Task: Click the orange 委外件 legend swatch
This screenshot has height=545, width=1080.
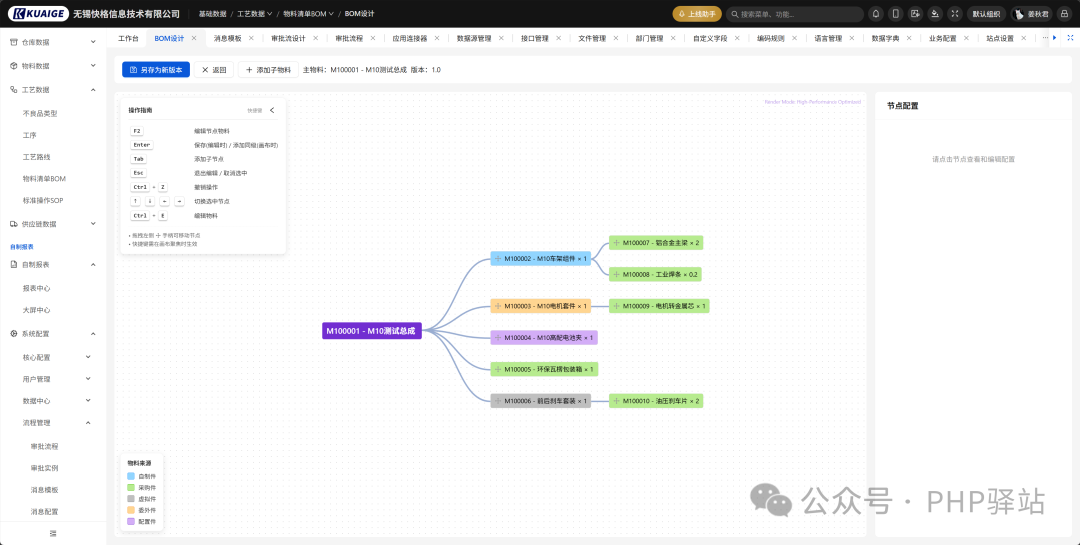Action: point(132,510)
